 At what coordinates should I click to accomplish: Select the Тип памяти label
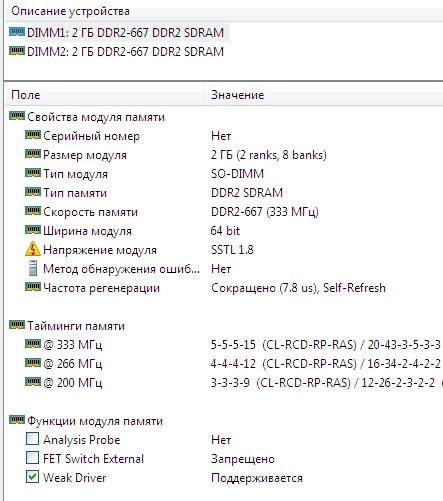click(75, 193)
